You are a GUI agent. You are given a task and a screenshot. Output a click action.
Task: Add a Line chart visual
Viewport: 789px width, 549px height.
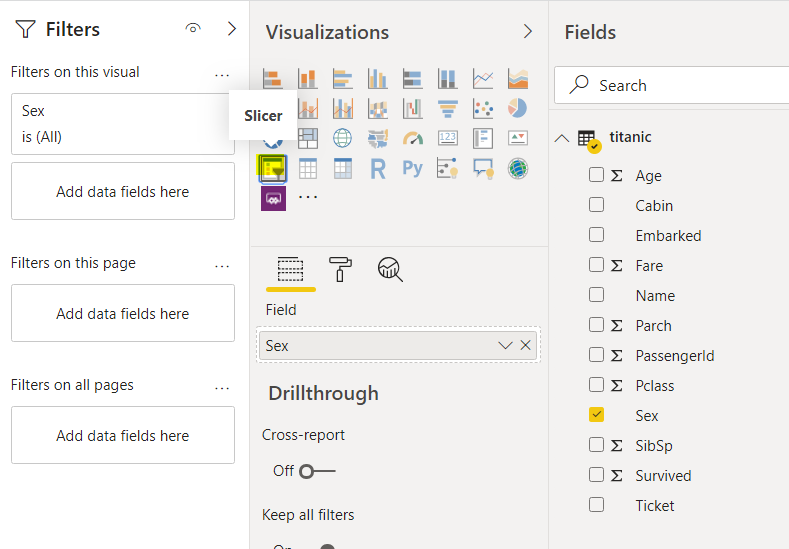(482, 77)
